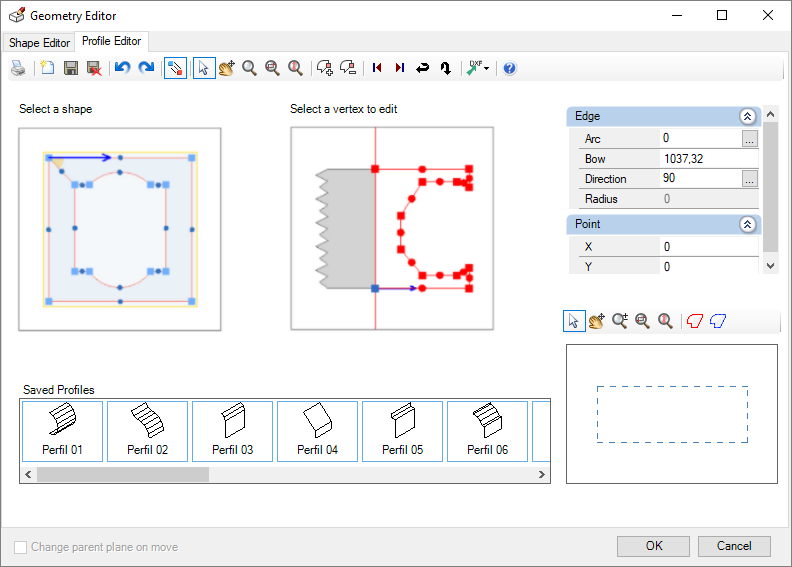792x567 pixels.
Task: Click the delete file red X icon
Action: tap(94, 68)
